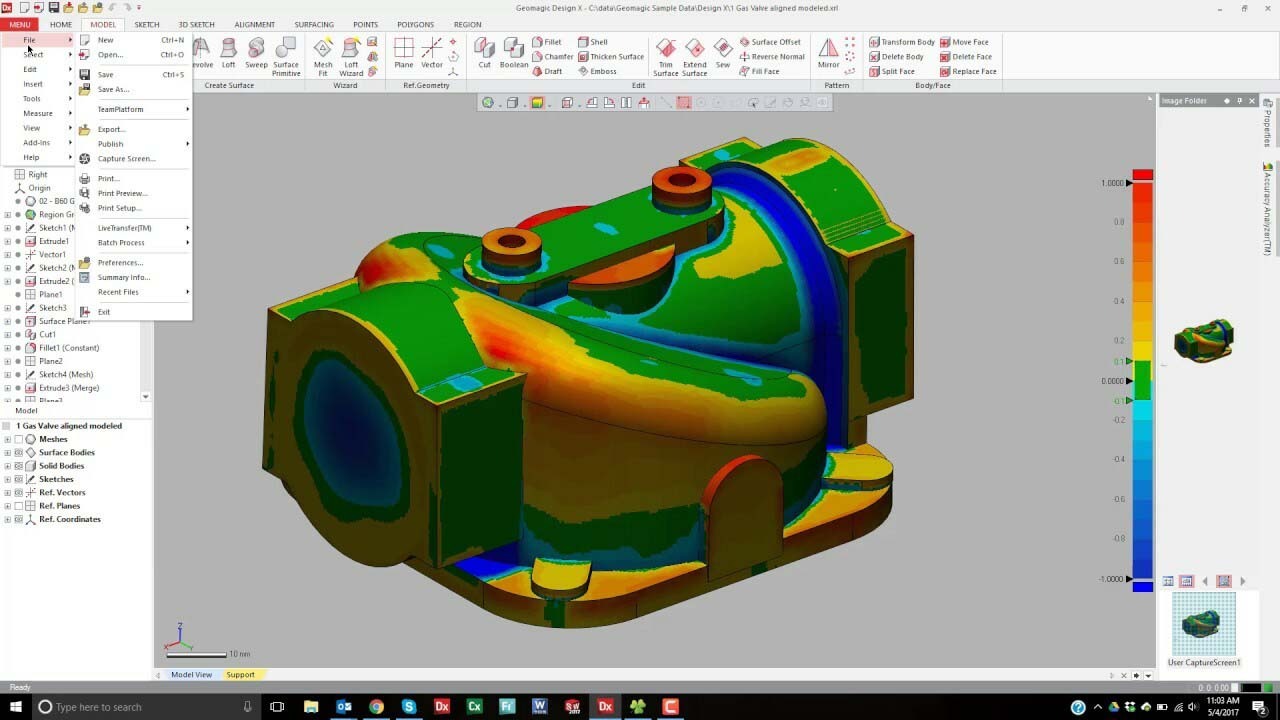Image resolution: width=1280 pixels, height=720 pixels.
Task: Select the Boolean tool
Action: (514, 54)
